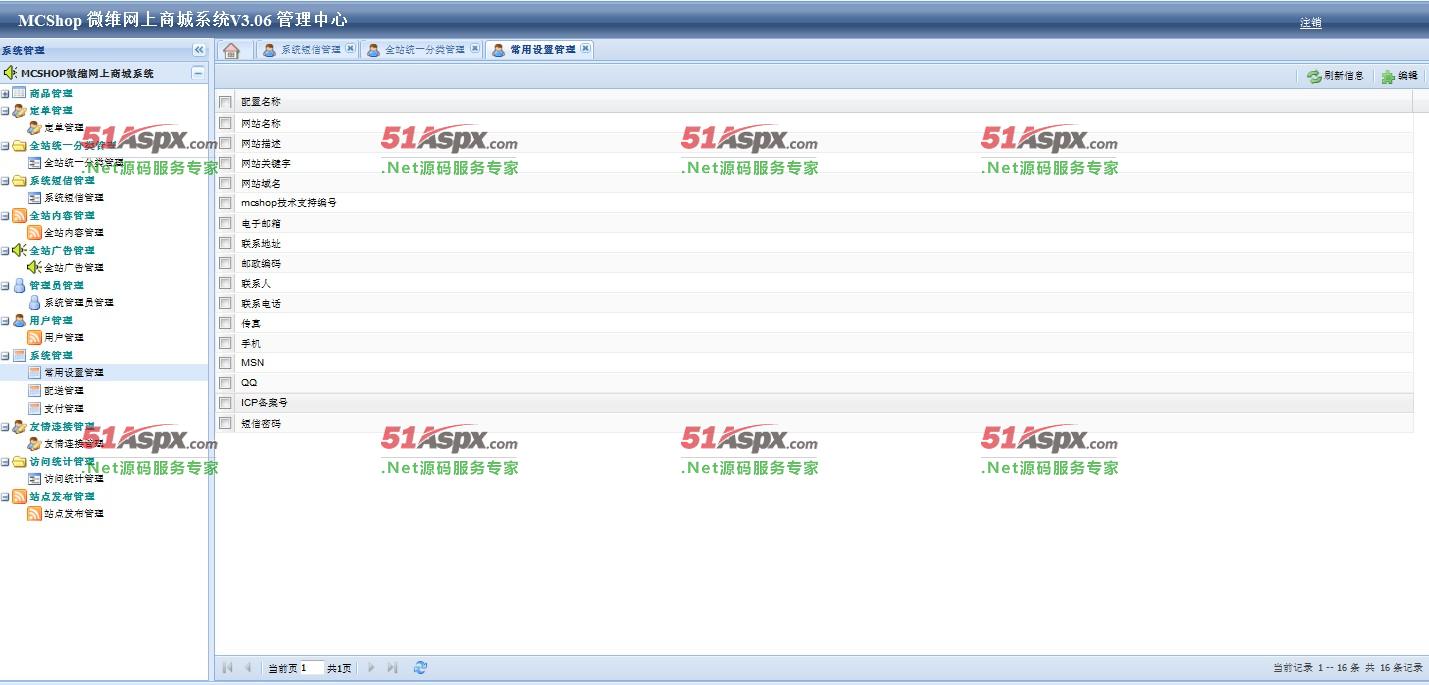This screenshot has height=685, width=1429.
Task: Check the MSN row checkbox
Action: tap(225, 363)
